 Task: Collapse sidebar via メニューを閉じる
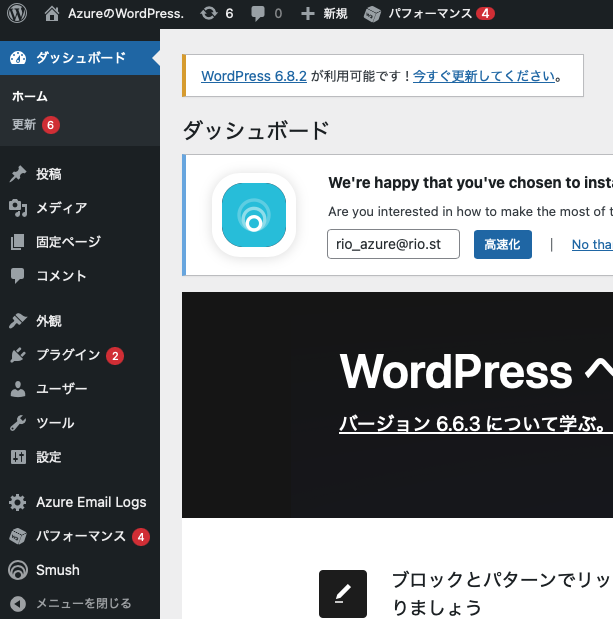click(x=84, y=603)
